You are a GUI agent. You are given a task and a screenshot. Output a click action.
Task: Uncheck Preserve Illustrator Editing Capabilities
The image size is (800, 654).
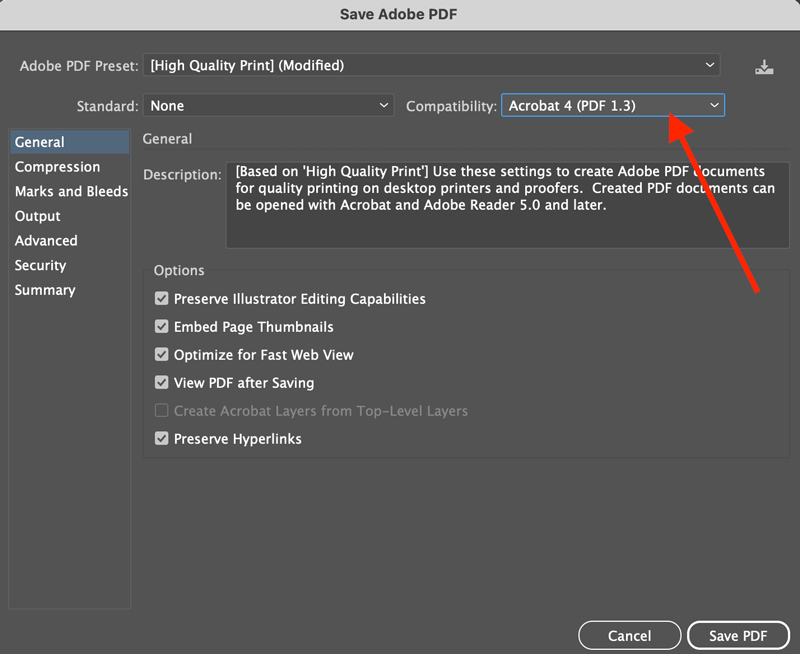pos(162,299)
